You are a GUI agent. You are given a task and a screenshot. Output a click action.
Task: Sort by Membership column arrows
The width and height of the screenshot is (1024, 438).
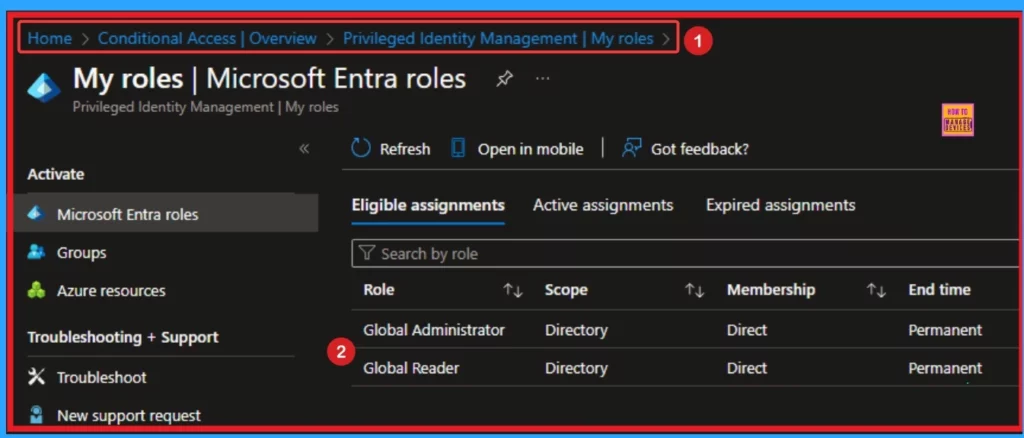tap(876, 290)
